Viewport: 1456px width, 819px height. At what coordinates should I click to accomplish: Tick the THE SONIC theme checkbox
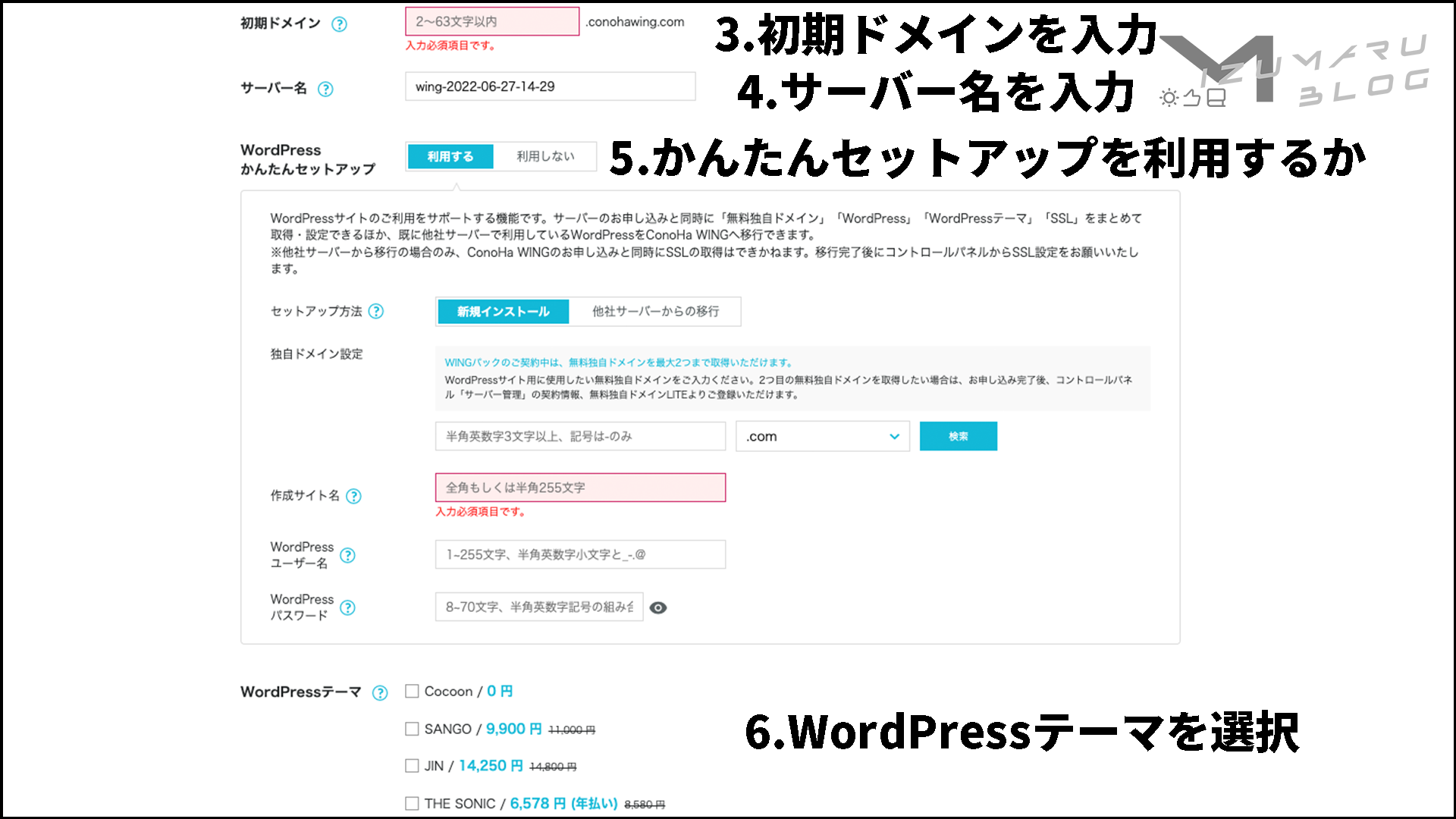click(x=412, y=803)
